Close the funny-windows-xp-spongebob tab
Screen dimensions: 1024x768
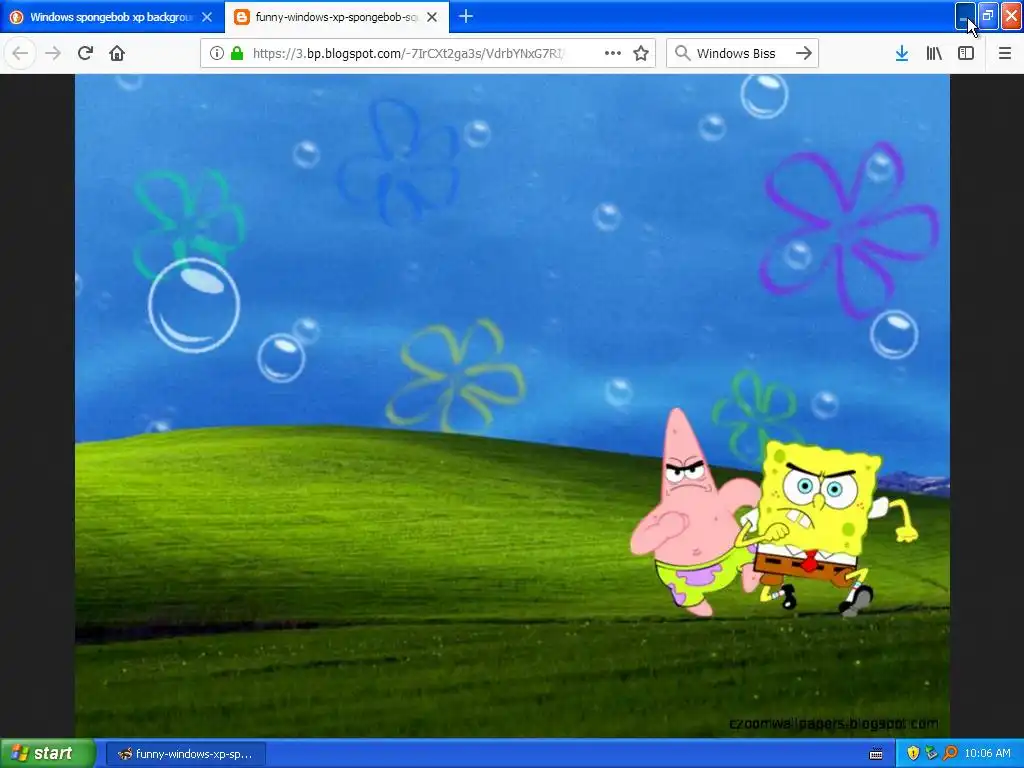(432, 17)
